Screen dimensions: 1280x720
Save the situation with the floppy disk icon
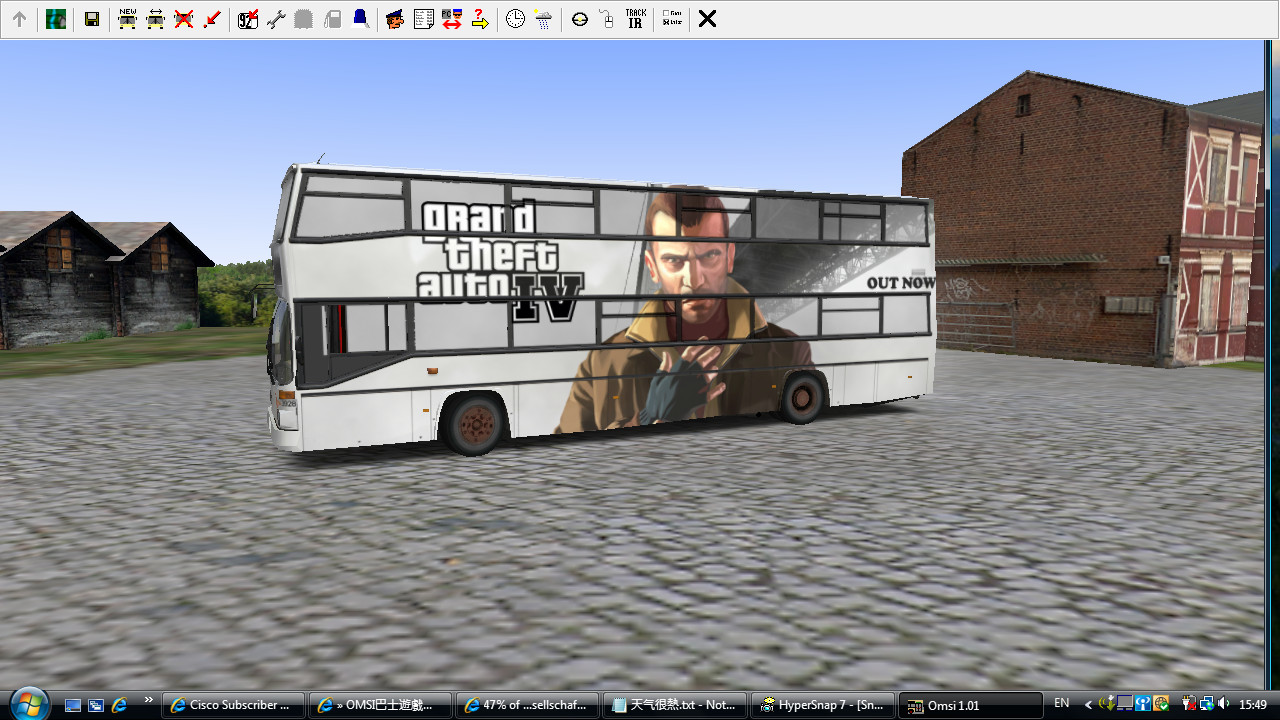pos(92,19)
